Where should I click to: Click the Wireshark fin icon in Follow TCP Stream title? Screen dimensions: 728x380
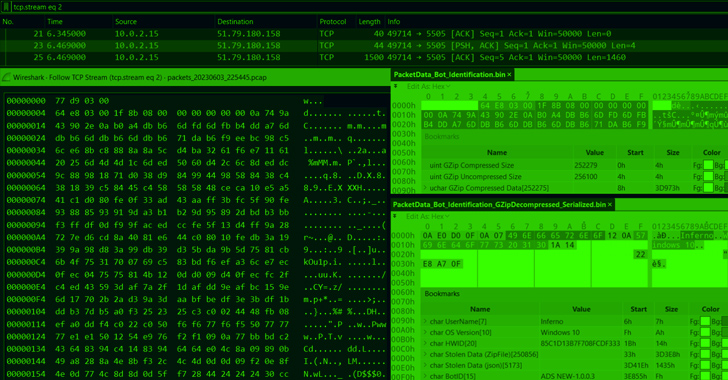tap(6, 78)
